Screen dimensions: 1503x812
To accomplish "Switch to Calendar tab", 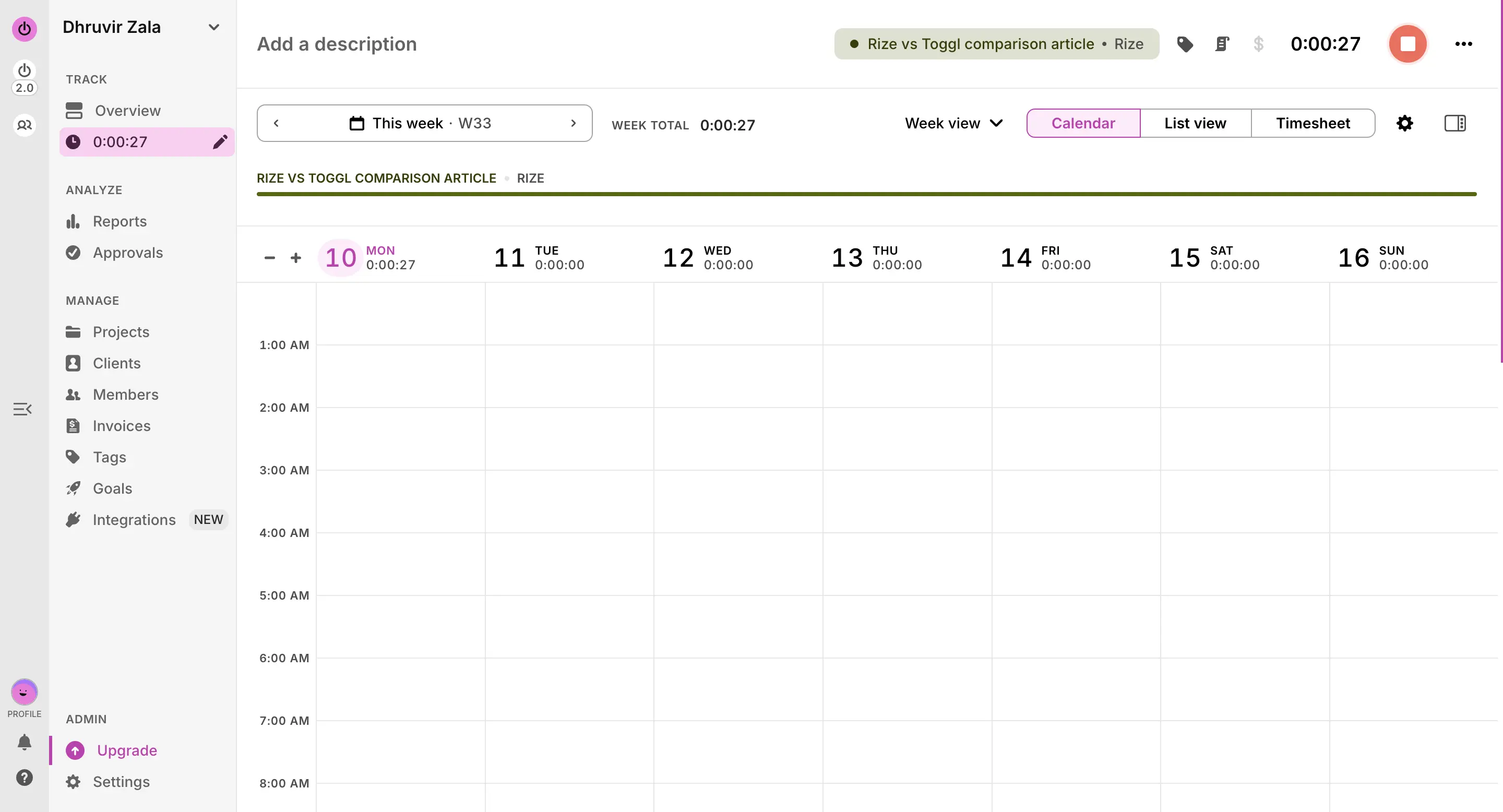I will pos(1083,123).
